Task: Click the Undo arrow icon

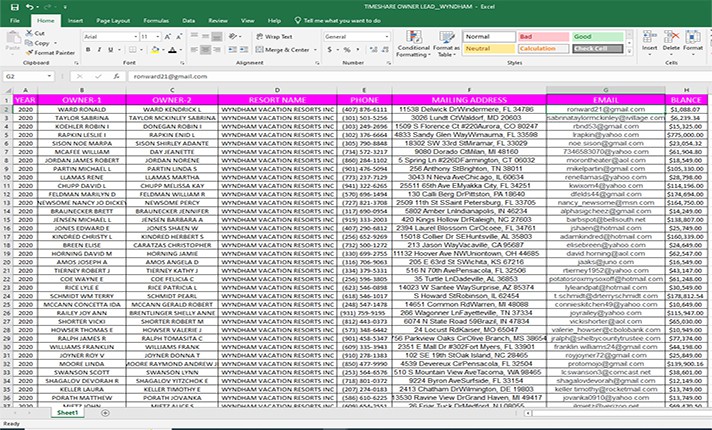Action: coord(29,7)
